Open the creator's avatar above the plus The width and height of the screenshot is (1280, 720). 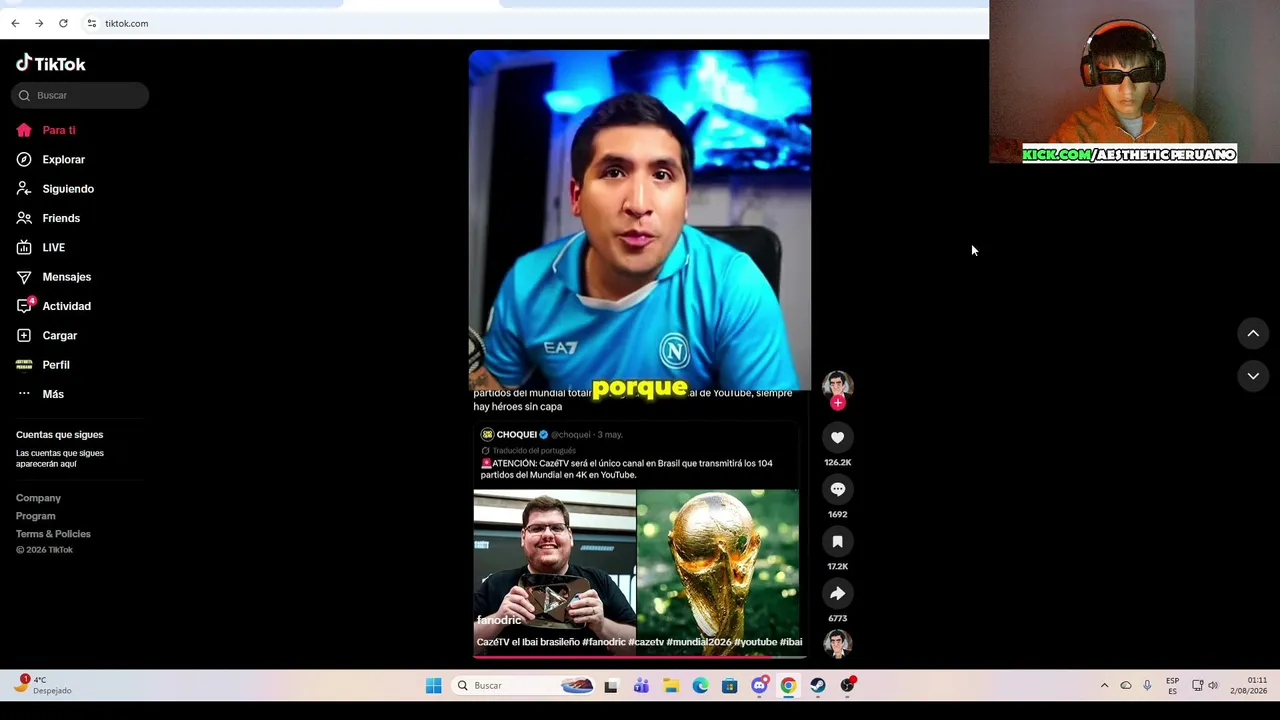click(838, 385)
